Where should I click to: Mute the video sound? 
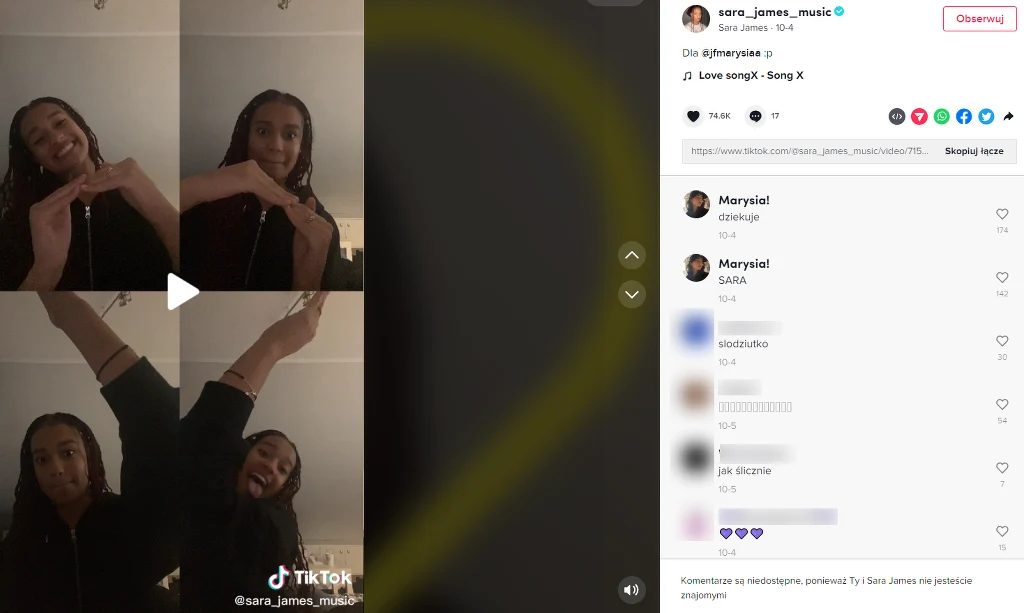(632, 589)
